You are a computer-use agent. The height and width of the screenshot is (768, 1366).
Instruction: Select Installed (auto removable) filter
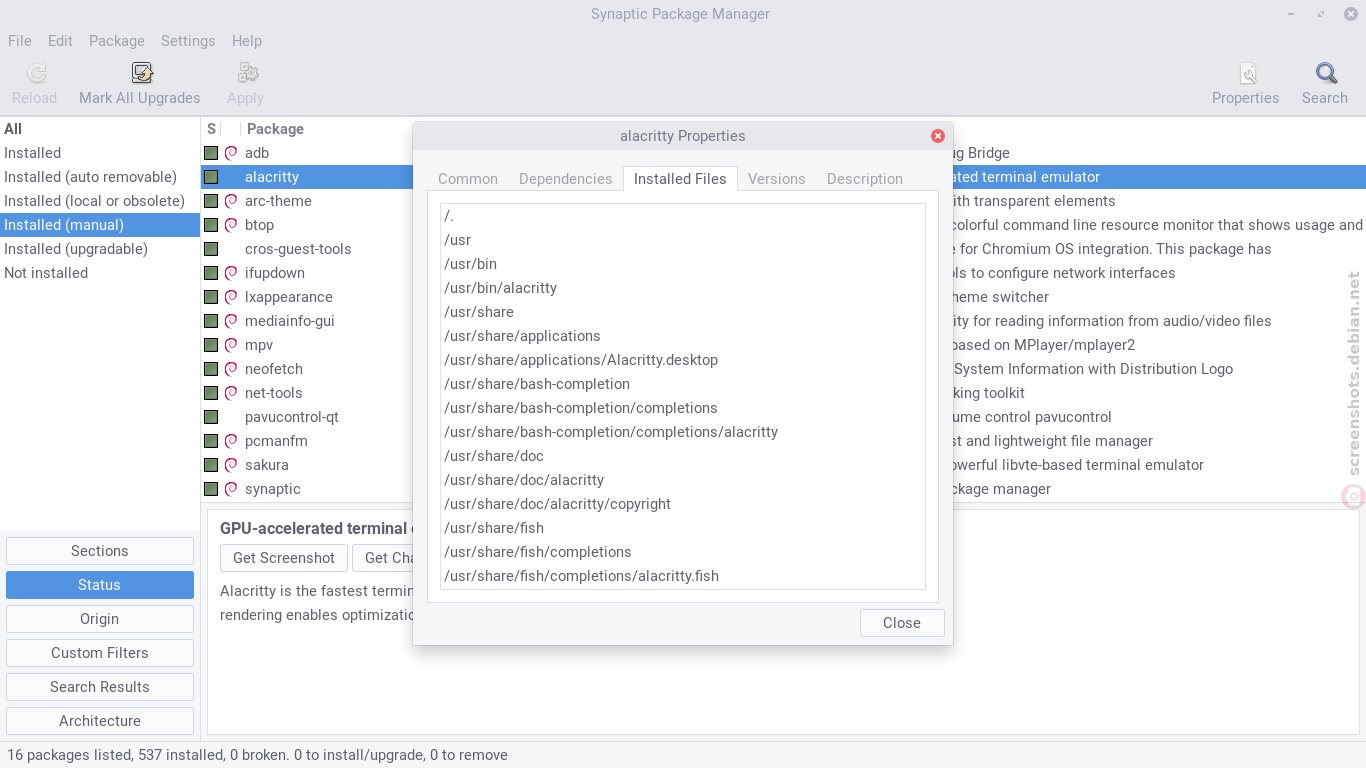[x=100, y=177]
